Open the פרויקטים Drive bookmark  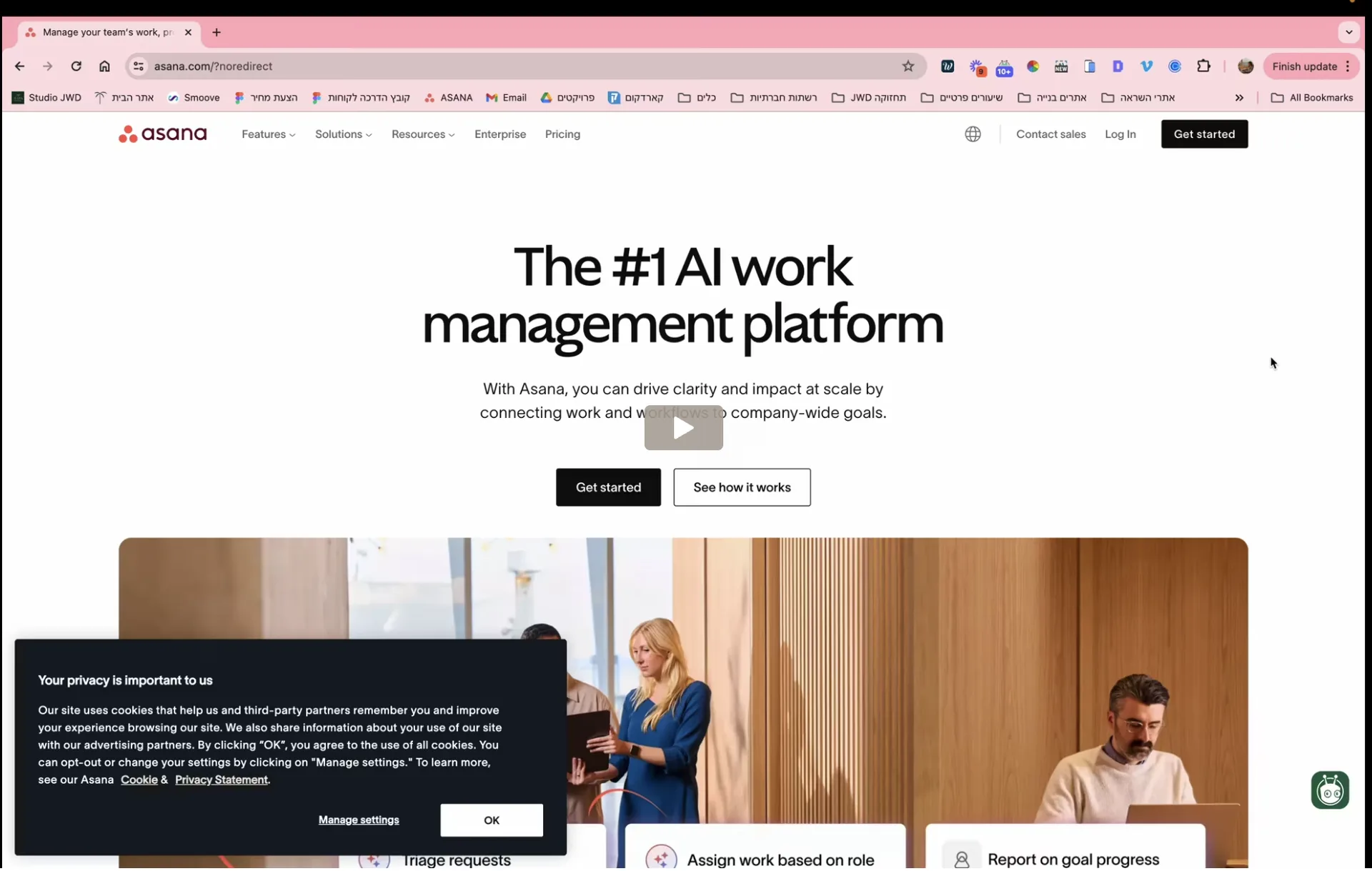pos(567,98)
